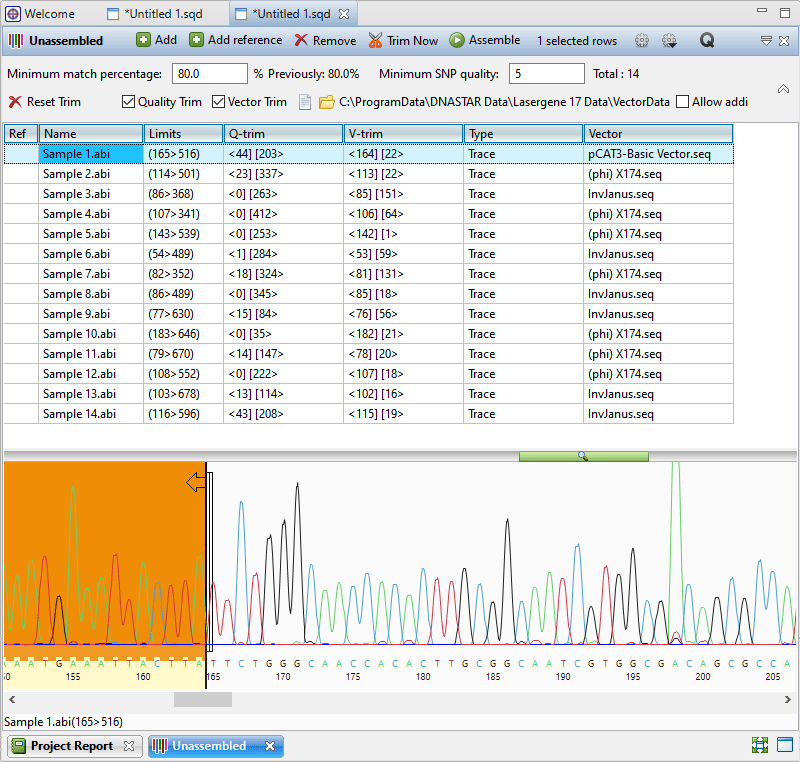Click the red Remove X icon
The image size is (800, 762).
301,40
